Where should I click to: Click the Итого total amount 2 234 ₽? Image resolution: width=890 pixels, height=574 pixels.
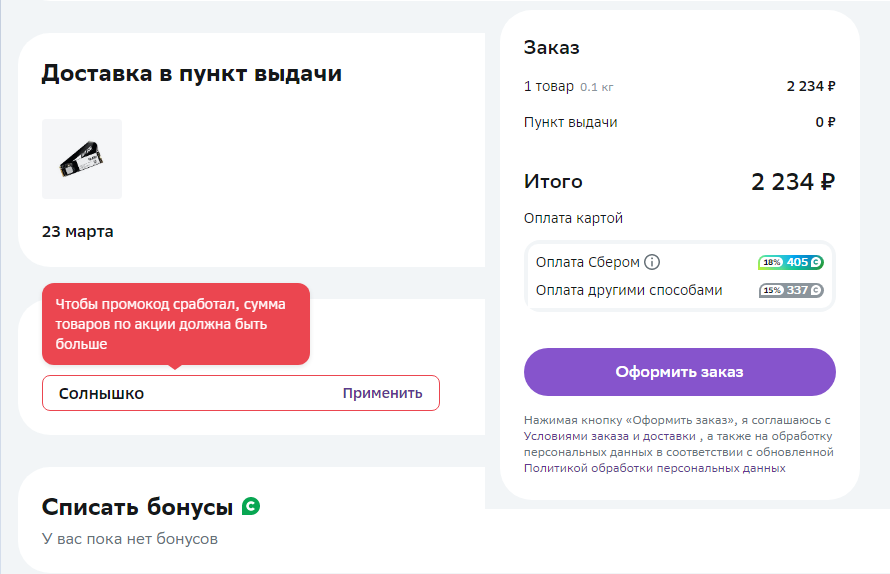[x=793, y=182]
